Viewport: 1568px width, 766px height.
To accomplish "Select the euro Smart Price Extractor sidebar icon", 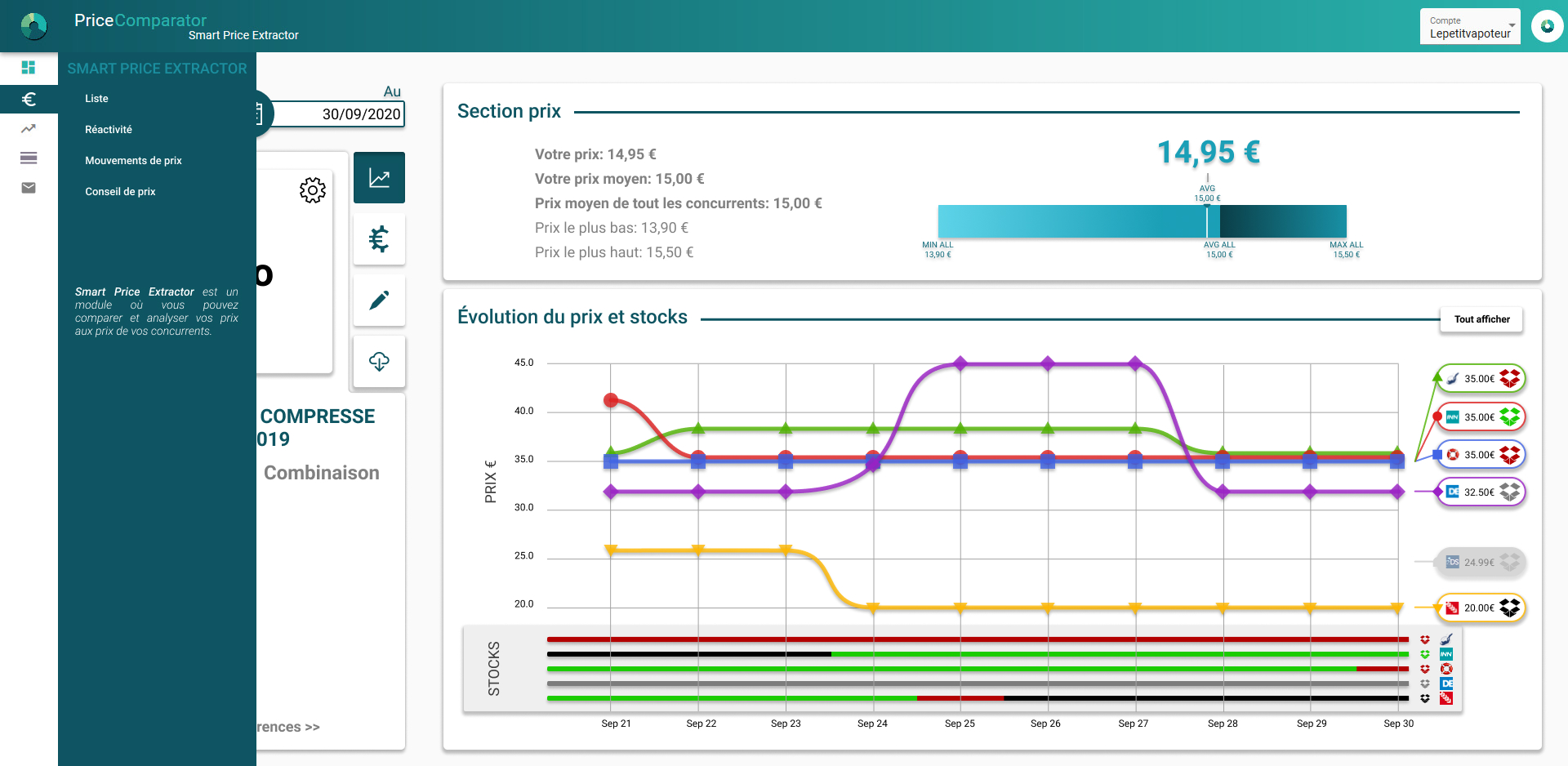I will (29, 99).
